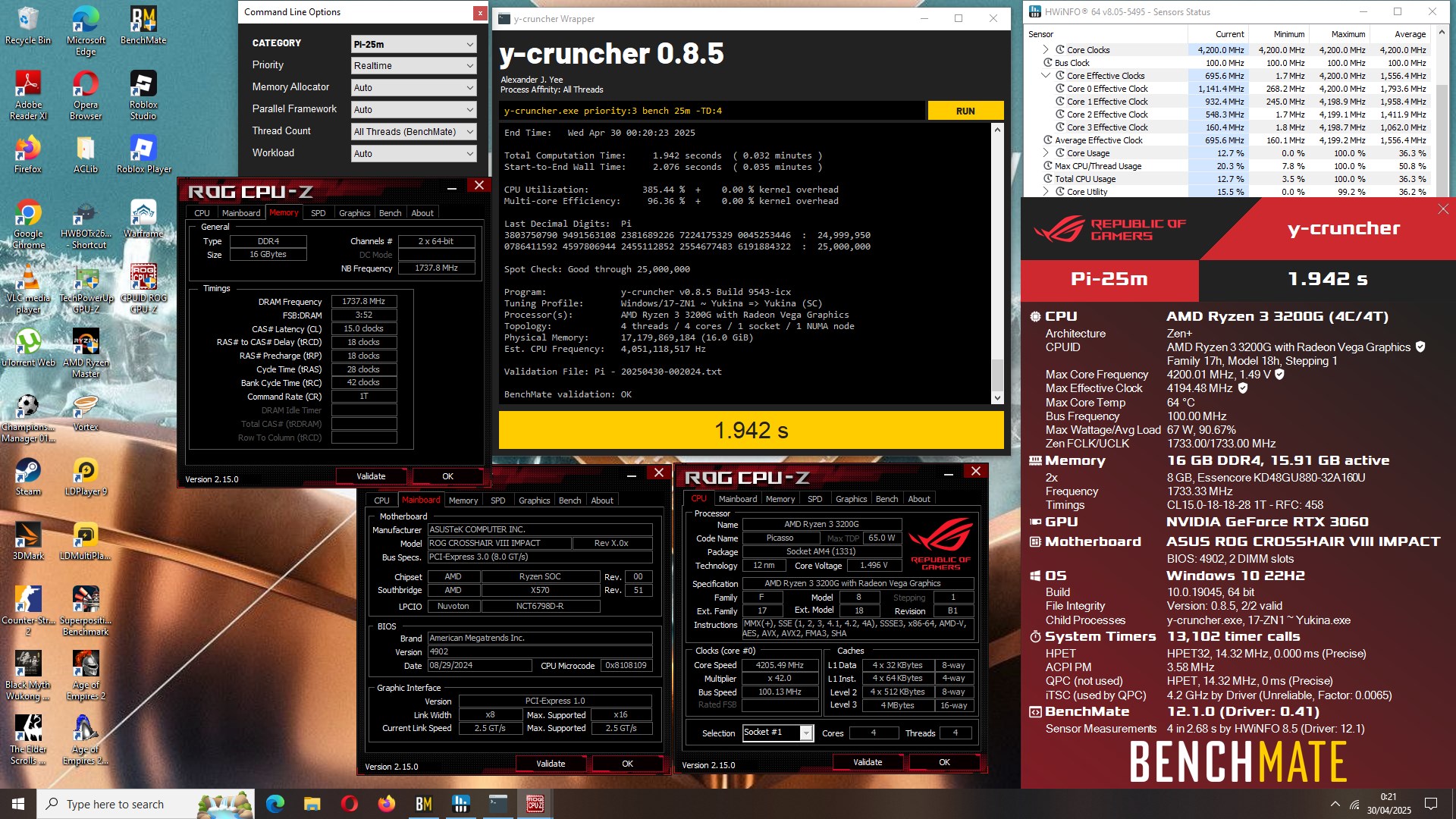Open Superposition Benchmark icon

[86, 611]
